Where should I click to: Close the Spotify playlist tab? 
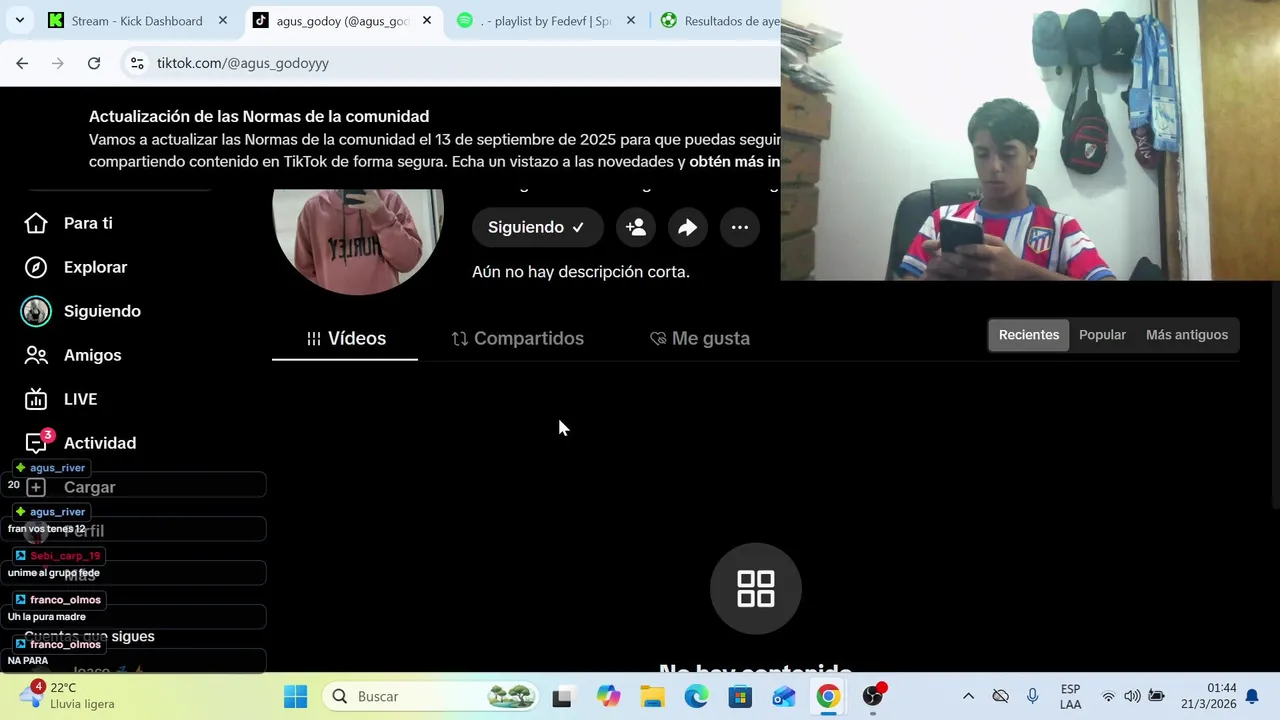(631, 20)
